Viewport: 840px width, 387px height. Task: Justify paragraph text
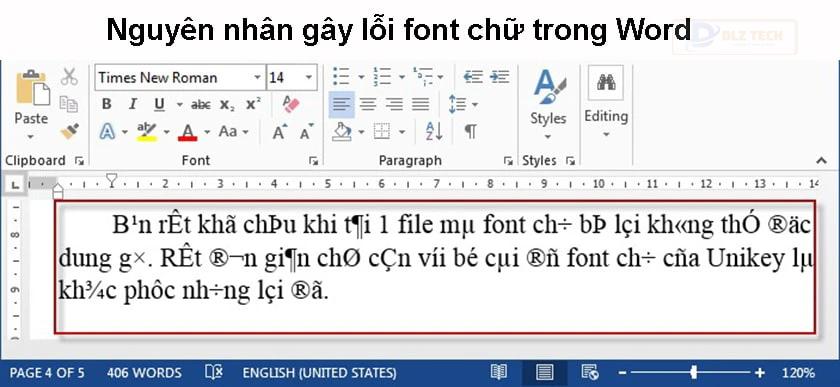point(421,104)
